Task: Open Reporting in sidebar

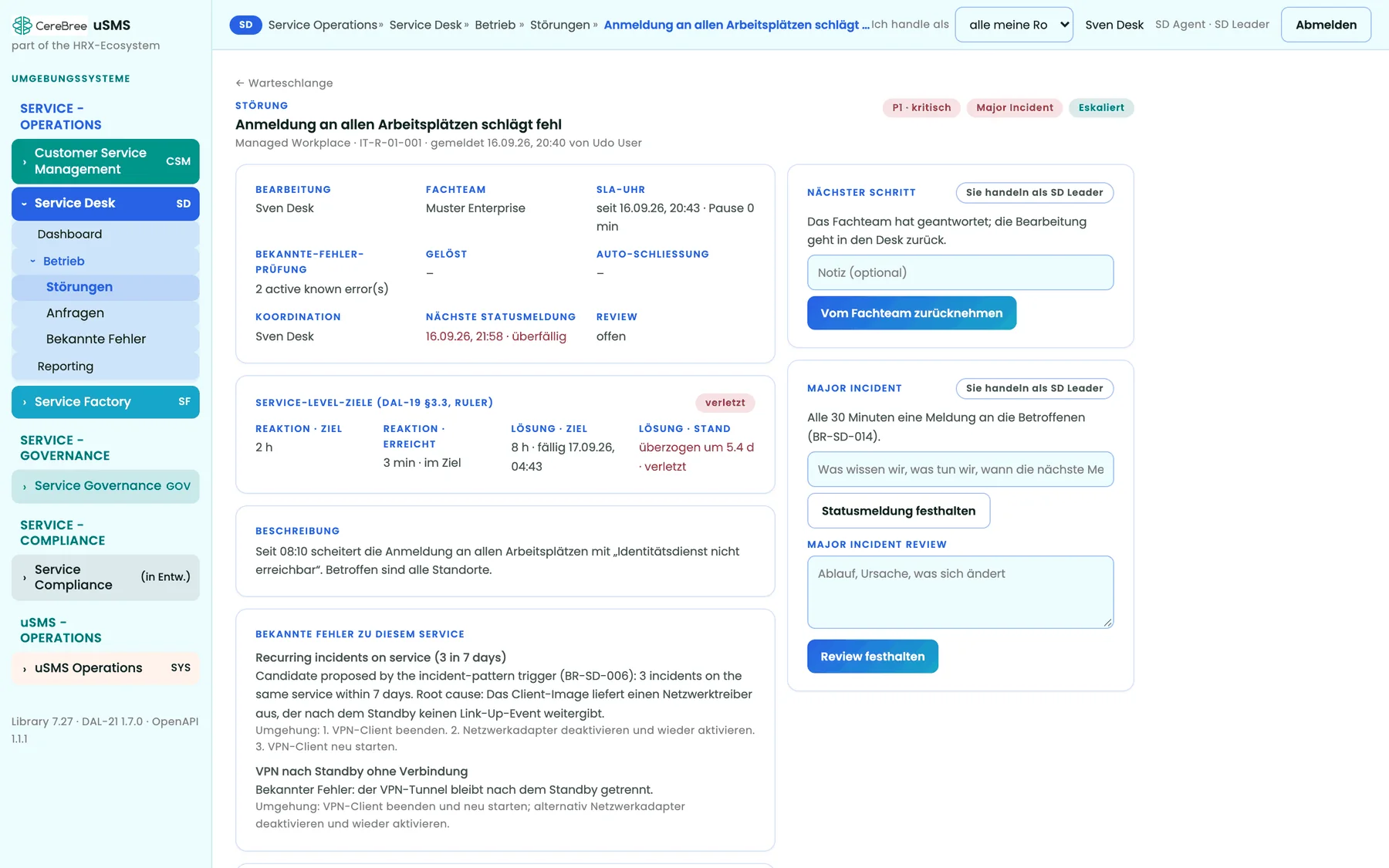Action: click(106, 366)
